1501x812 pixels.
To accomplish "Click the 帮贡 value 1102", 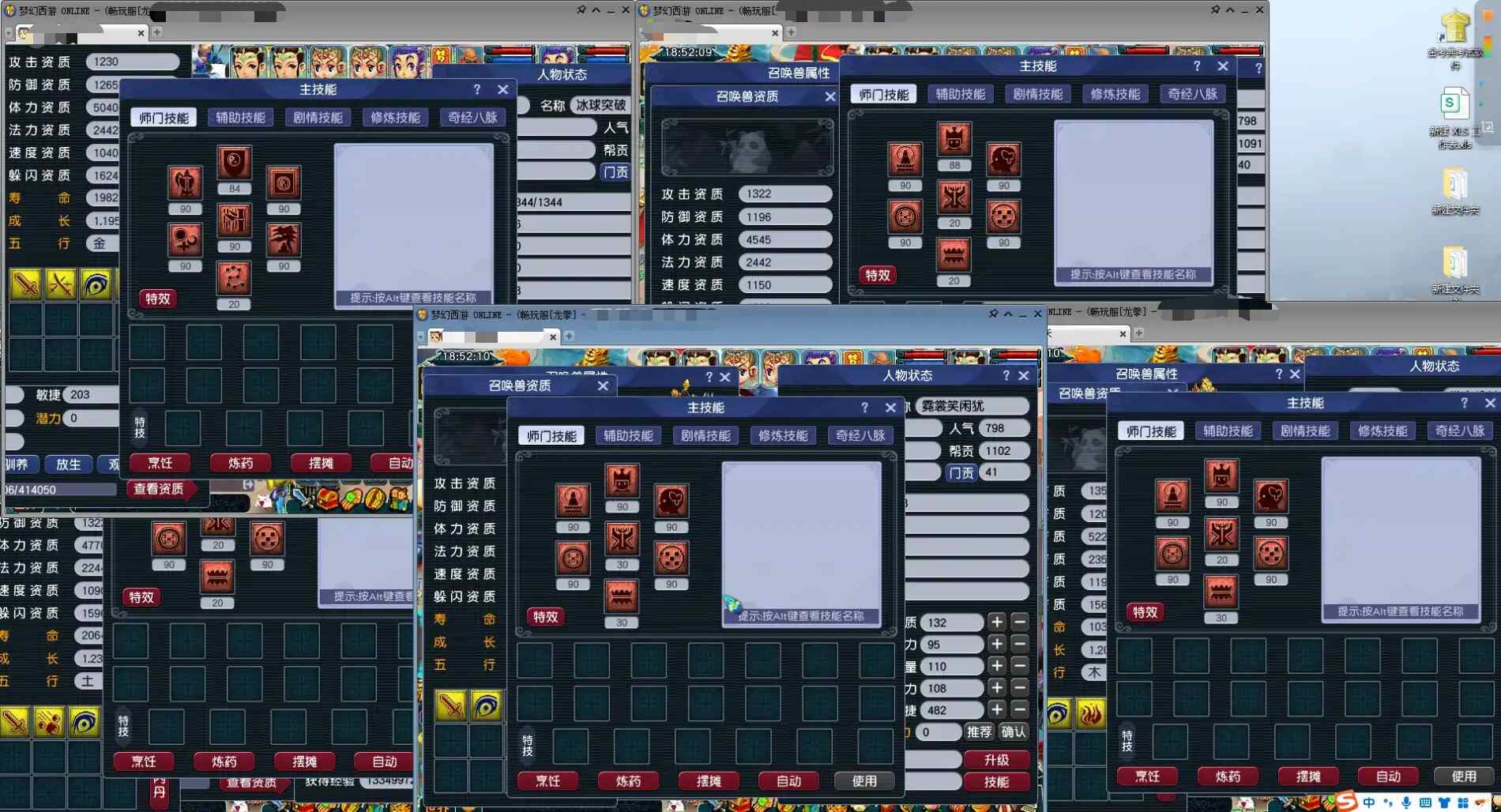I will tap(1003, 450).
